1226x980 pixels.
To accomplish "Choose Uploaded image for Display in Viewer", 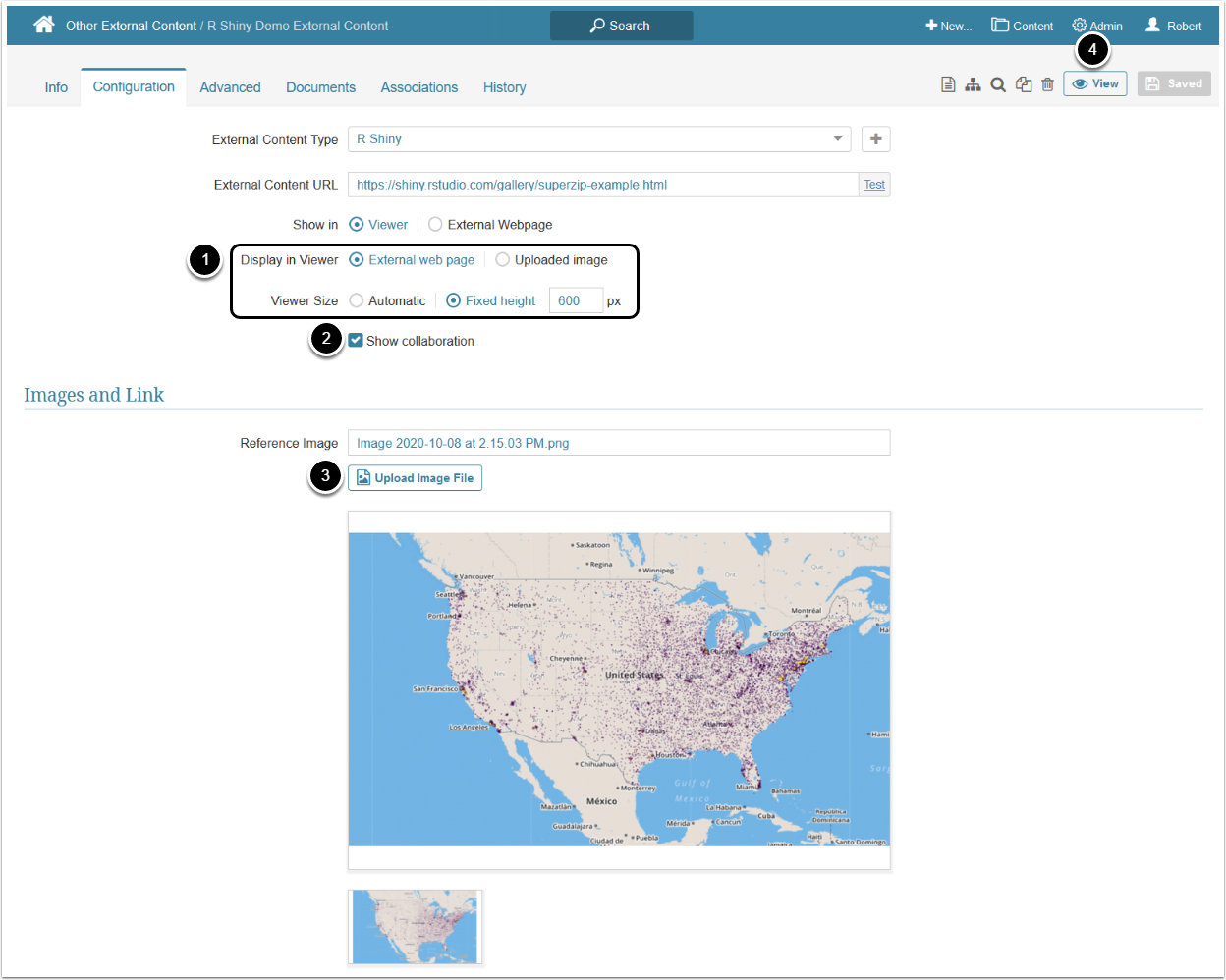I will click(x=502, y=260).
